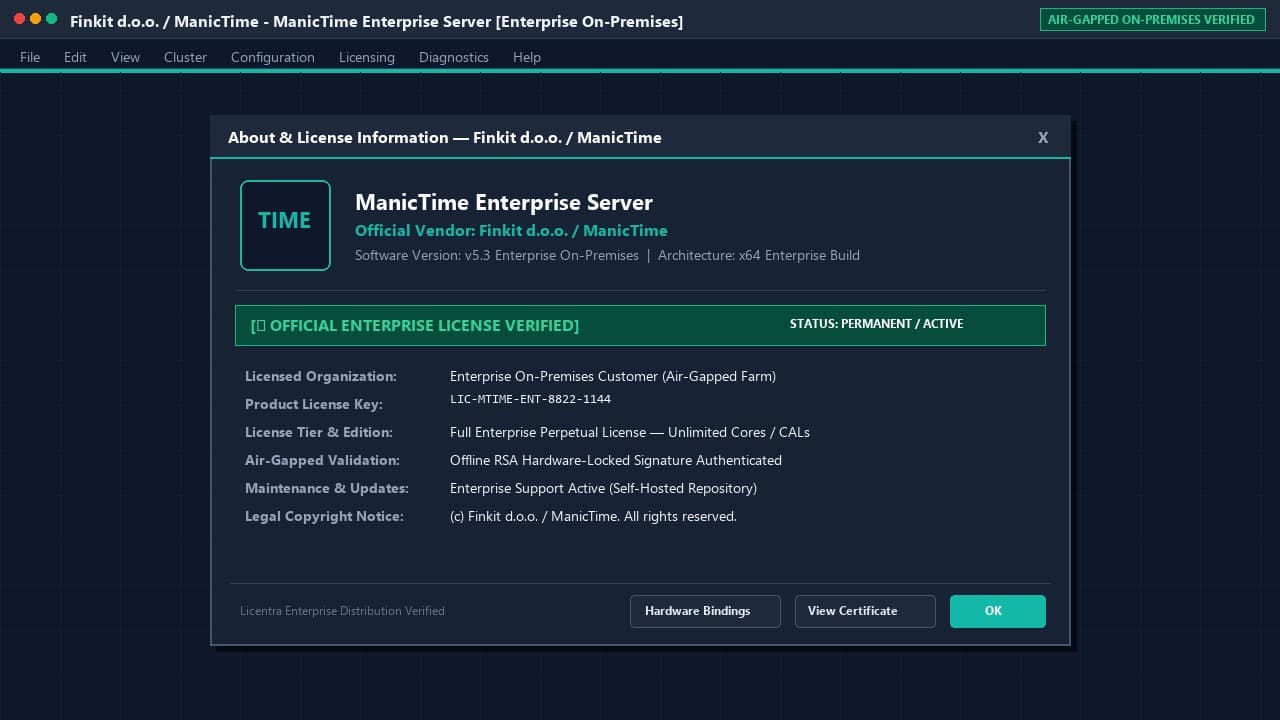This screenshot has width=1280, height=720.
Task: Click the Air-Gapped On-Premises Verified badge
Action: [1151, 19]
